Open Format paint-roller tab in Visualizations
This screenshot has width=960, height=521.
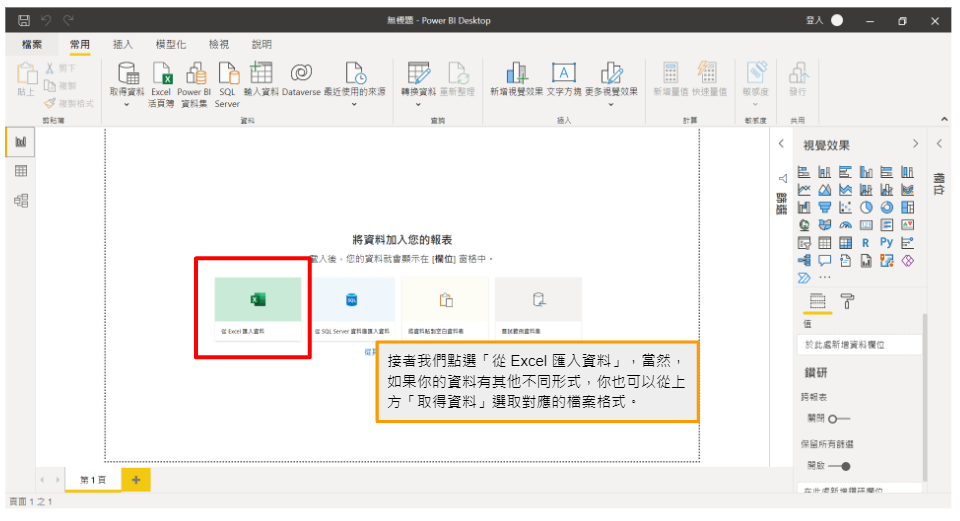pyautogui.click(x=847, y=301)
